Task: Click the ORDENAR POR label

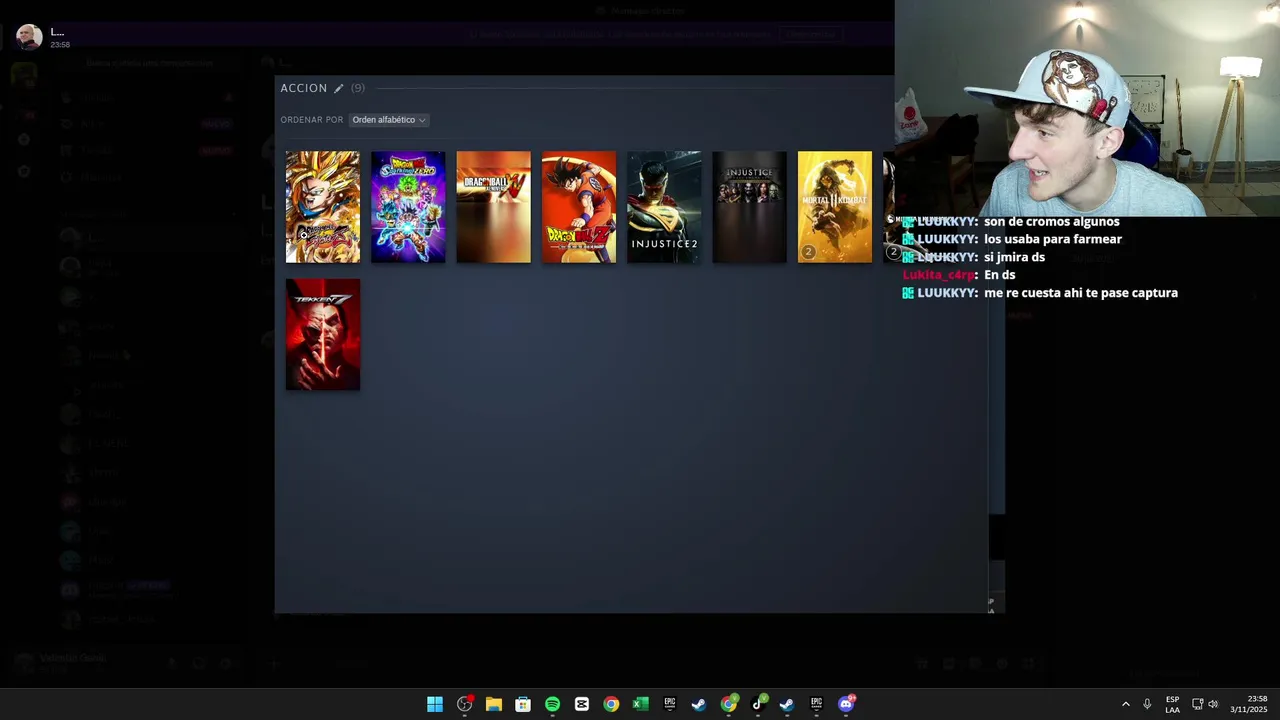Action: click(x=311, y=120)
